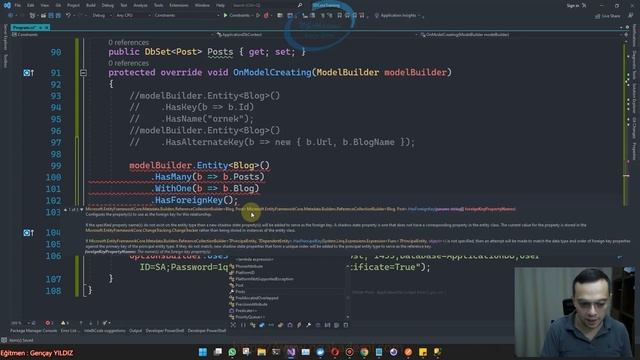
Task: Open Google Chrome from the taskbar
Action: point(364,352)
